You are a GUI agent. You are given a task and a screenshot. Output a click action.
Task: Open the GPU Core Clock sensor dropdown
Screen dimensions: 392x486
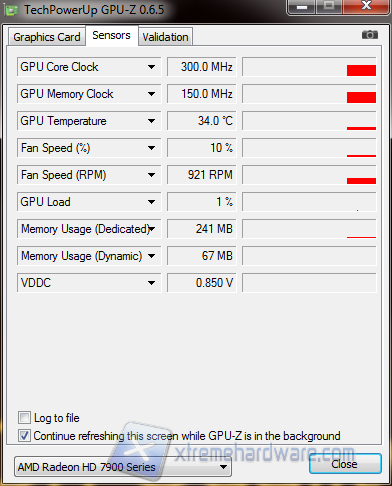[x=151, y=67]
